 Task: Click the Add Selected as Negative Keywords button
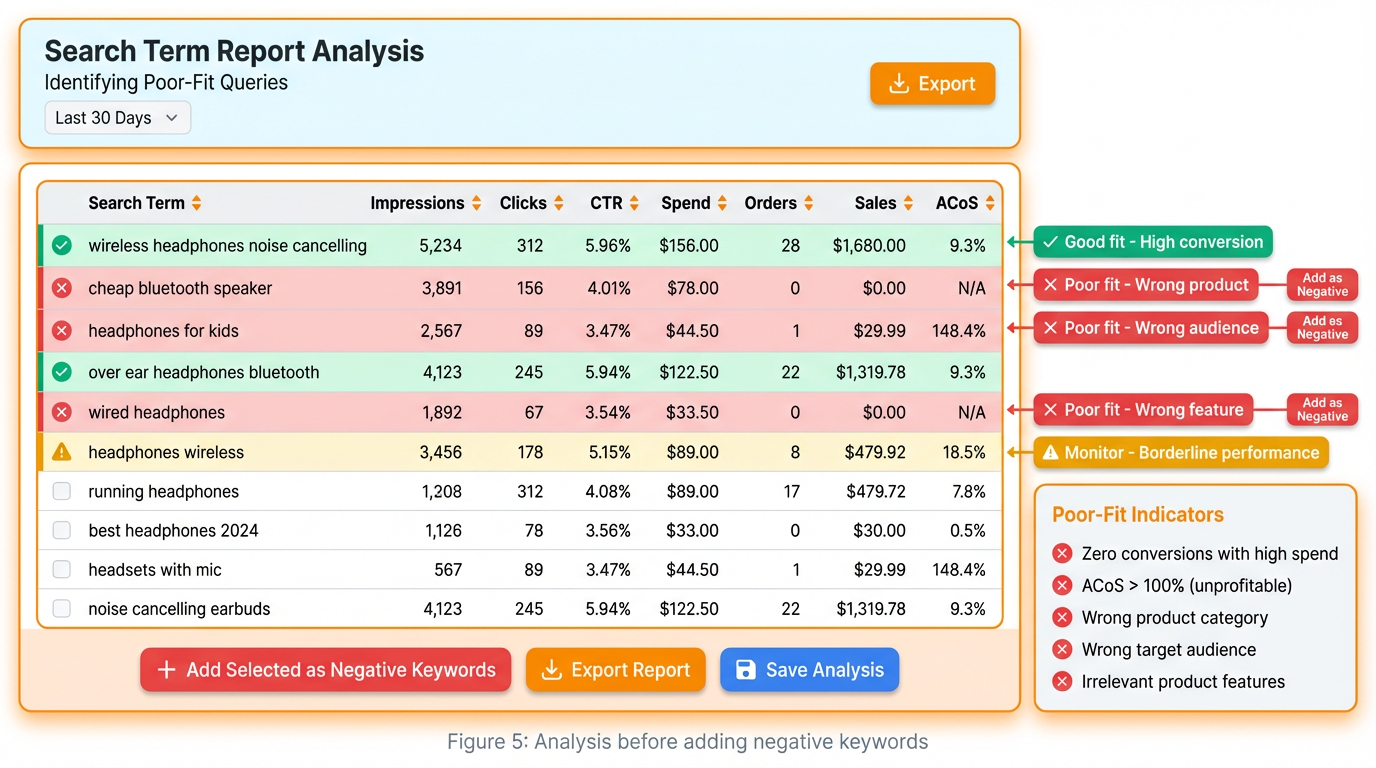(325, 670)
